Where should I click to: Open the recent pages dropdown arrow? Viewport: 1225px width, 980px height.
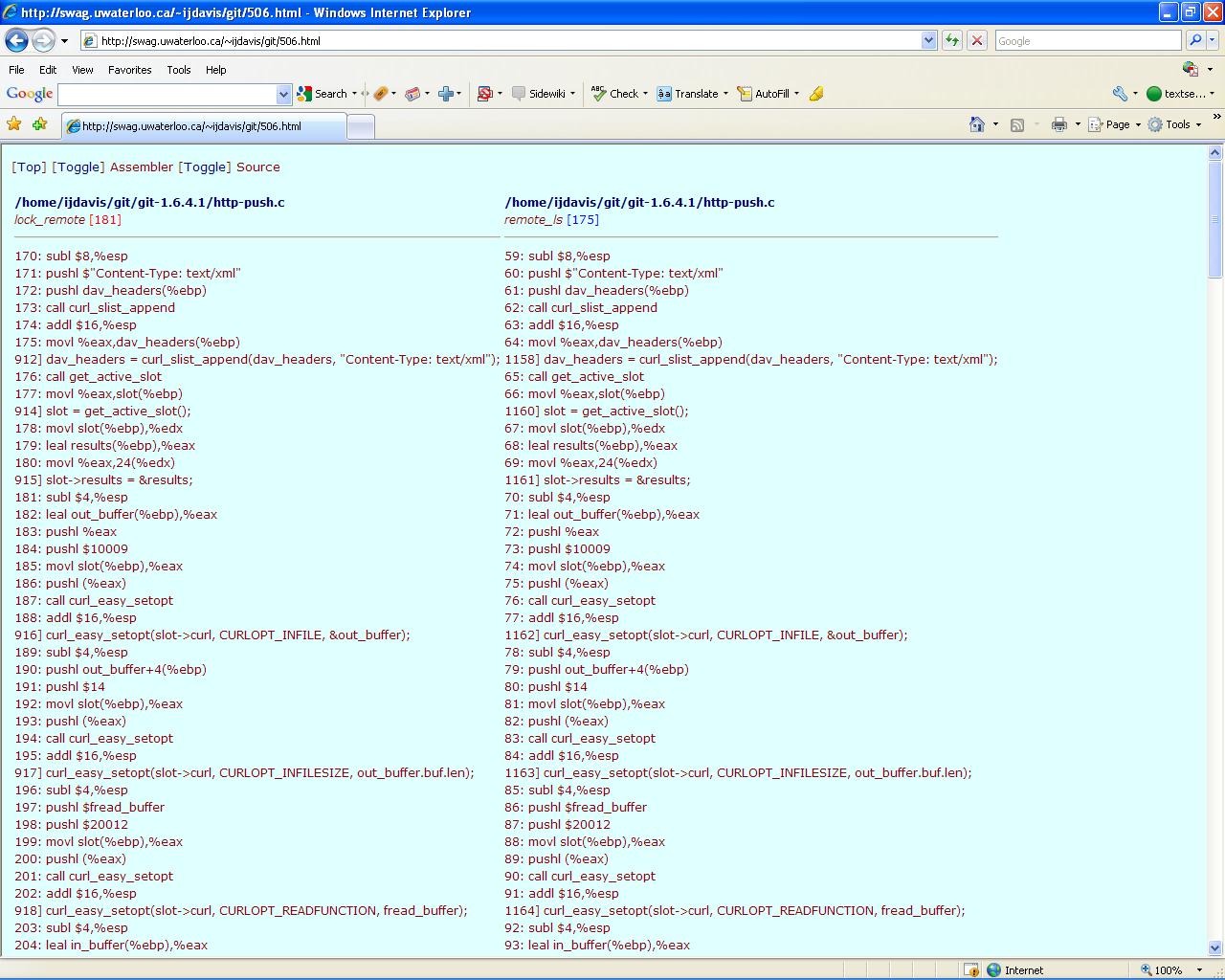[x=64, y=41]
